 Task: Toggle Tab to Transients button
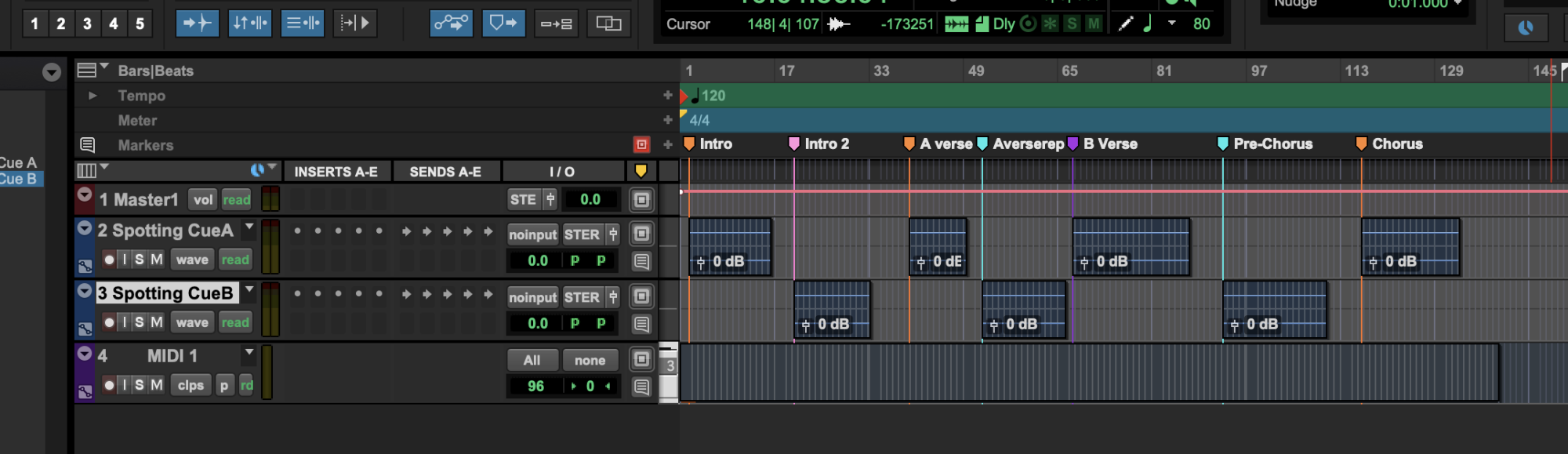pos(197,24)
